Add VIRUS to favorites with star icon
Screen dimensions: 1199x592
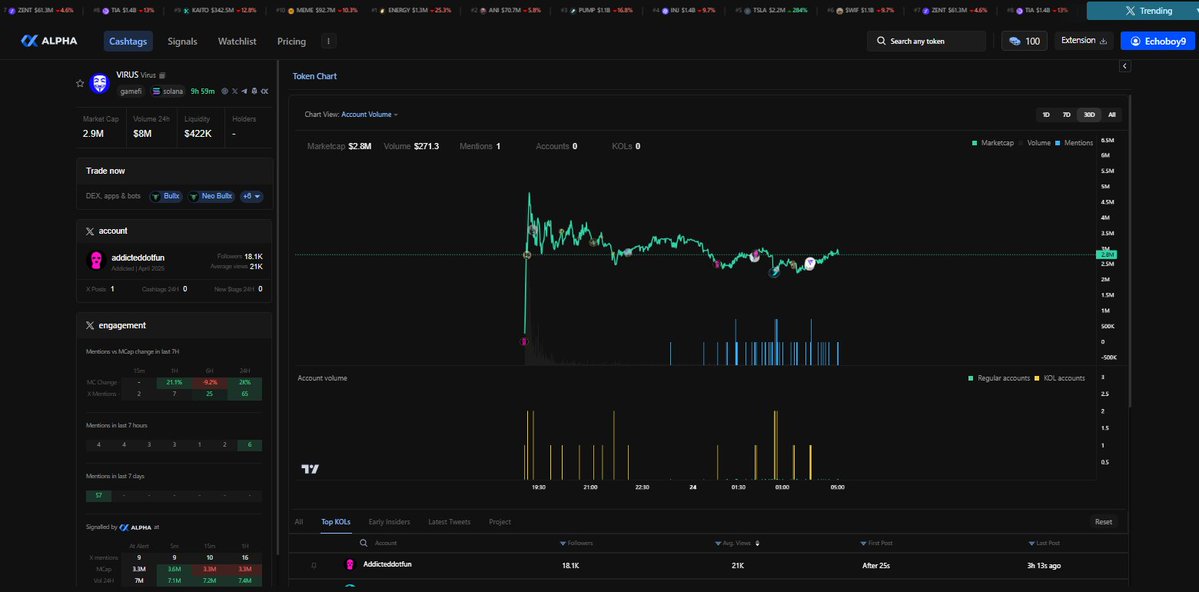pyautogui.click(x=80, y=83)
